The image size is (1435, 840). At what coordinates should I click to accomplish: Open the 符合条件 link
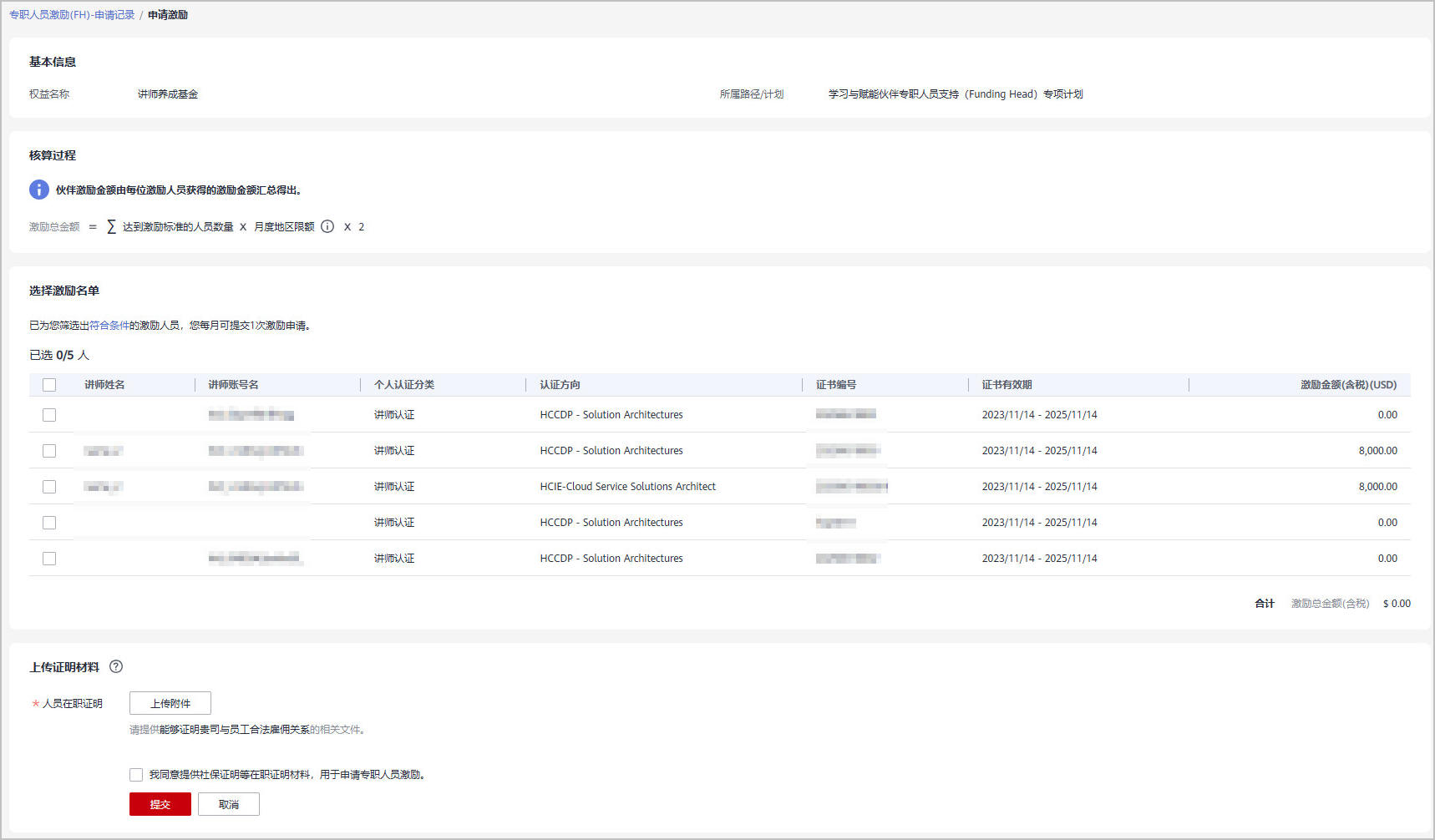tap(109, 326)
